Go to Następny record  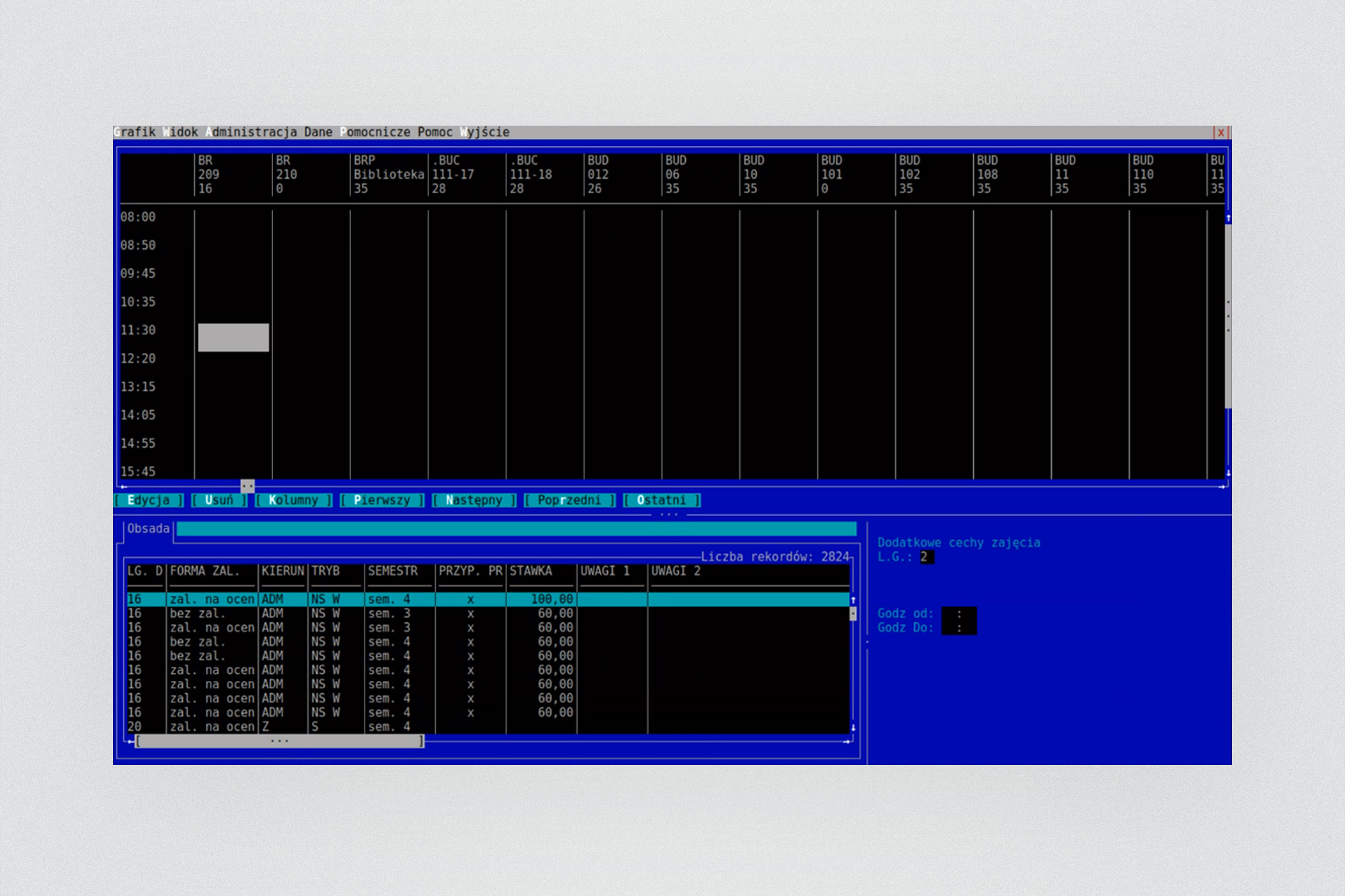(474, 500)
